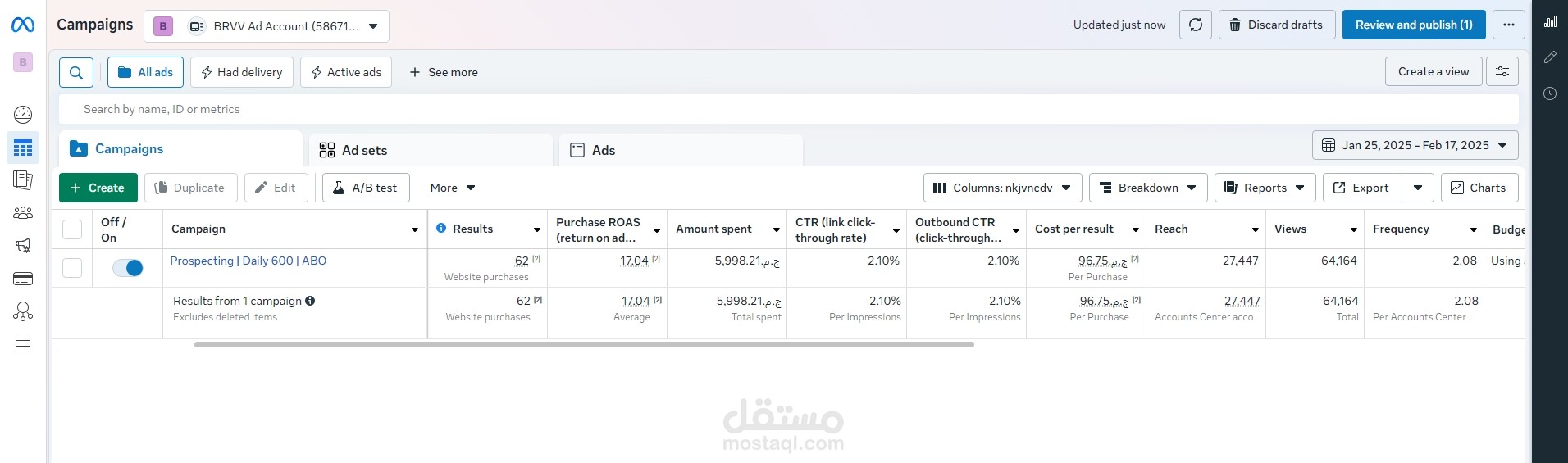Screen dimensions: 1568x463
Task: Open the Events Manager icon in sidebar
Action: [x=23, y=311]
